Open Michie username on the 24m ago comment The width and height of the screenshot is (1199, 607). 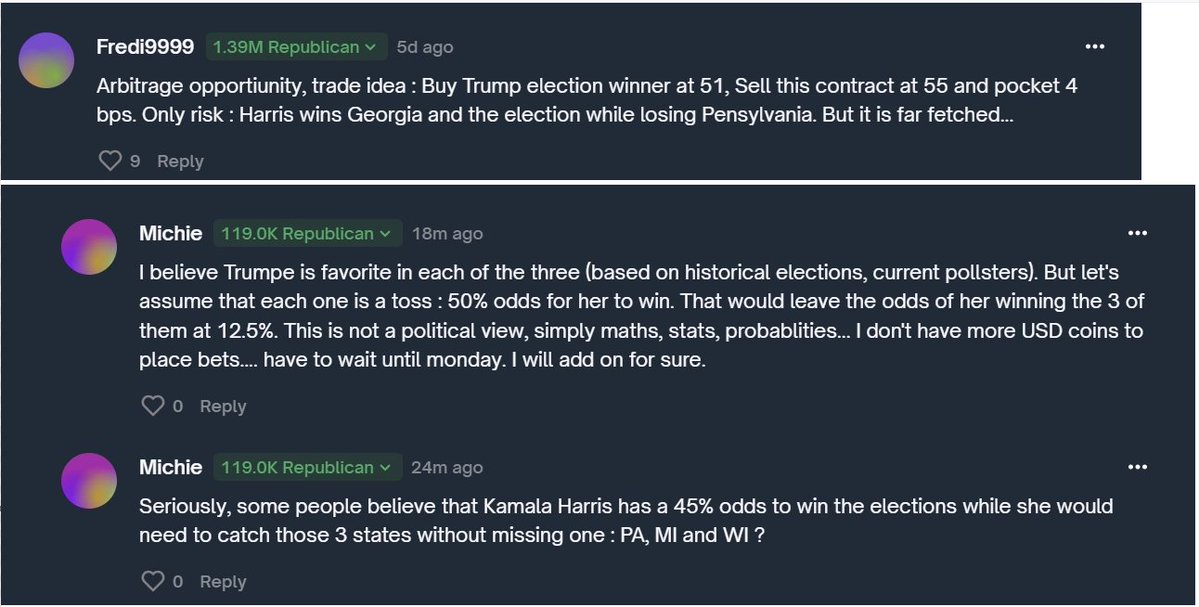(x=170, y=468)
